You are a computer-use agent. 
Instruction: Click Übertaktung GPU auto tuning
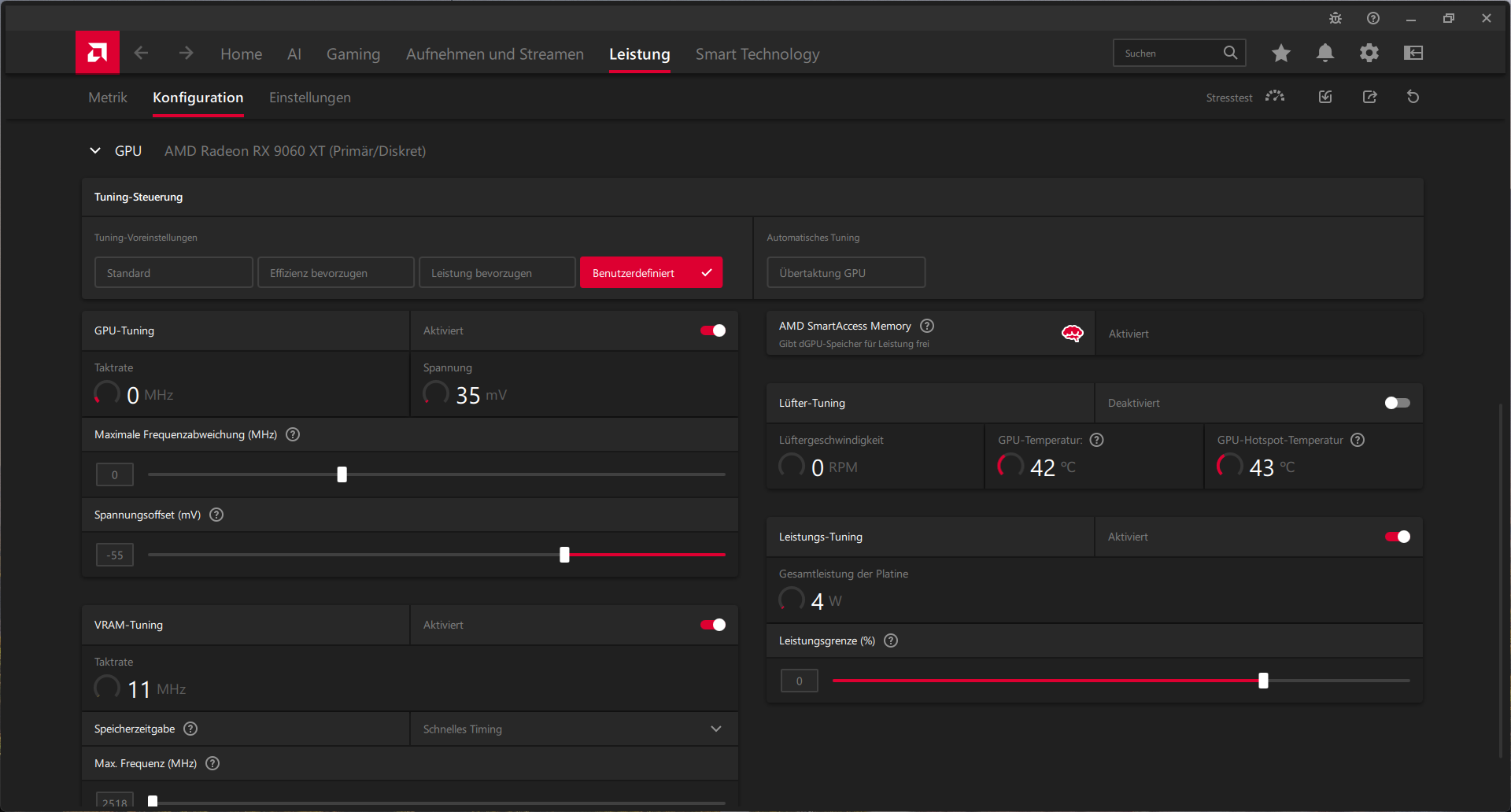(x=846, y=272)
